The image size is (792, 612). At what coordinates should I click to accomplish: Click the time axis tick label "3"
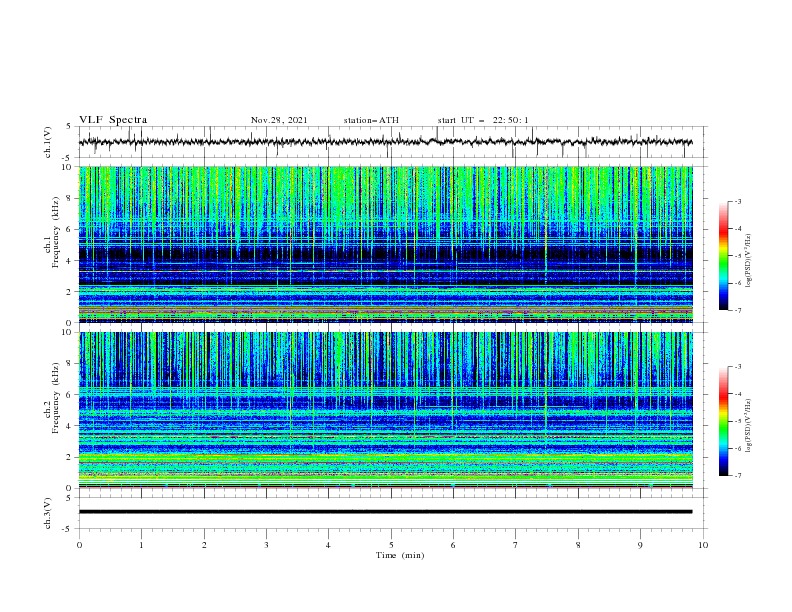(x=266, y=545)
